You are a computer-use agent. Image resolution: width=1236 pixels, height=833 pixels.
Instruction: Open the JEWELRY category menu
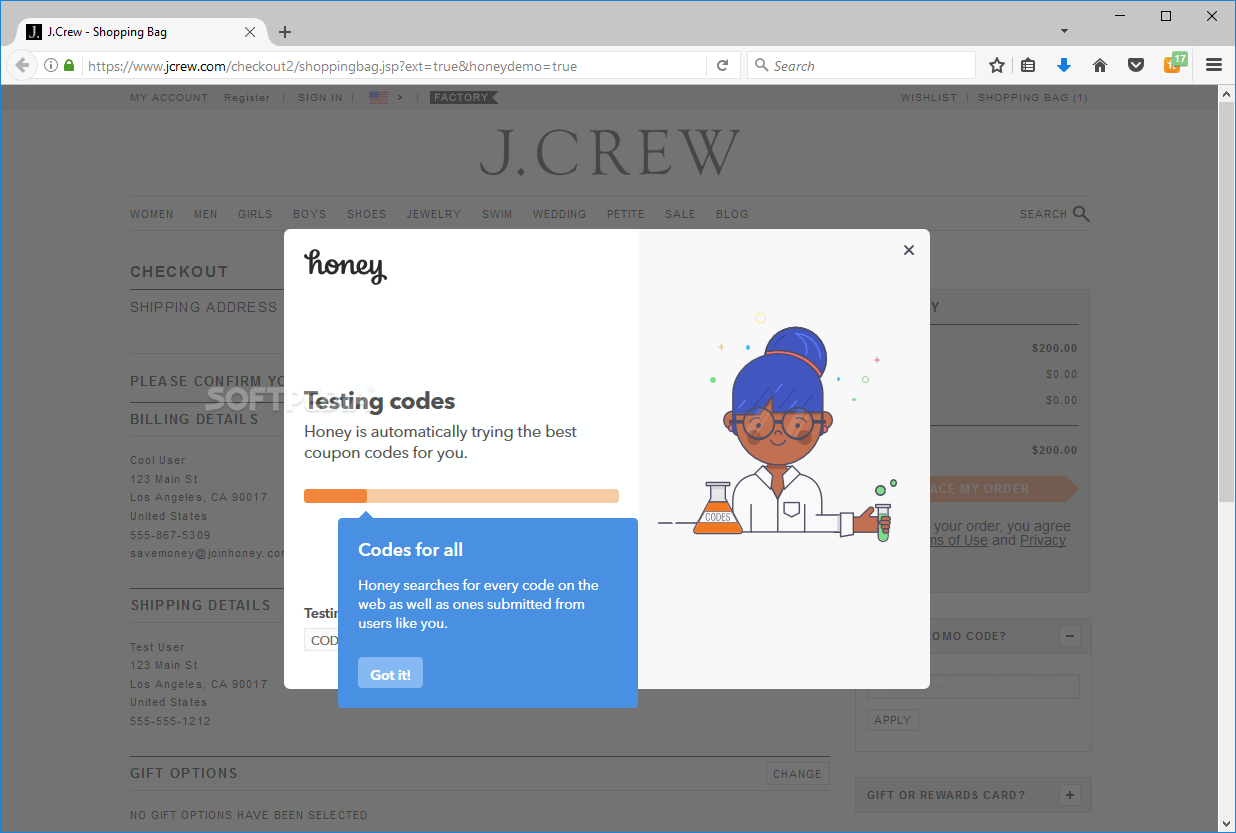(434, 214)
